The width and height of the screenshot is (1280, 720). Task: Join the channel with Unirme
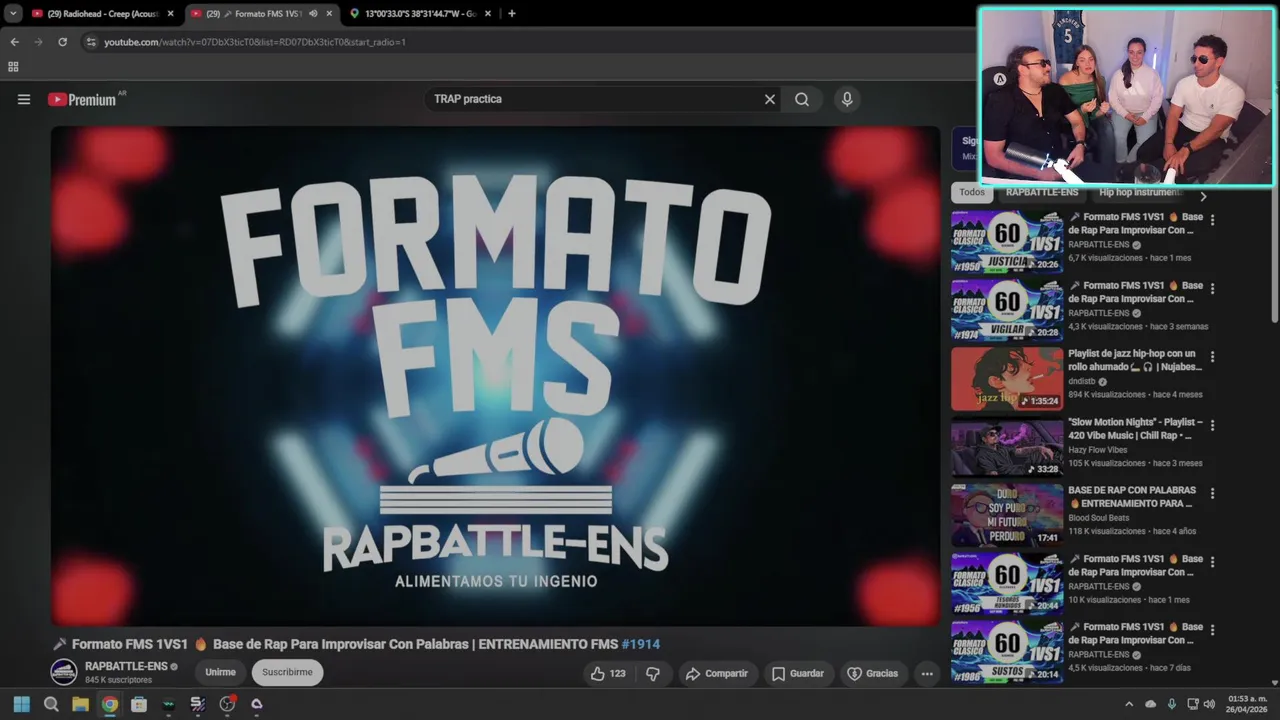coord(220,672)
